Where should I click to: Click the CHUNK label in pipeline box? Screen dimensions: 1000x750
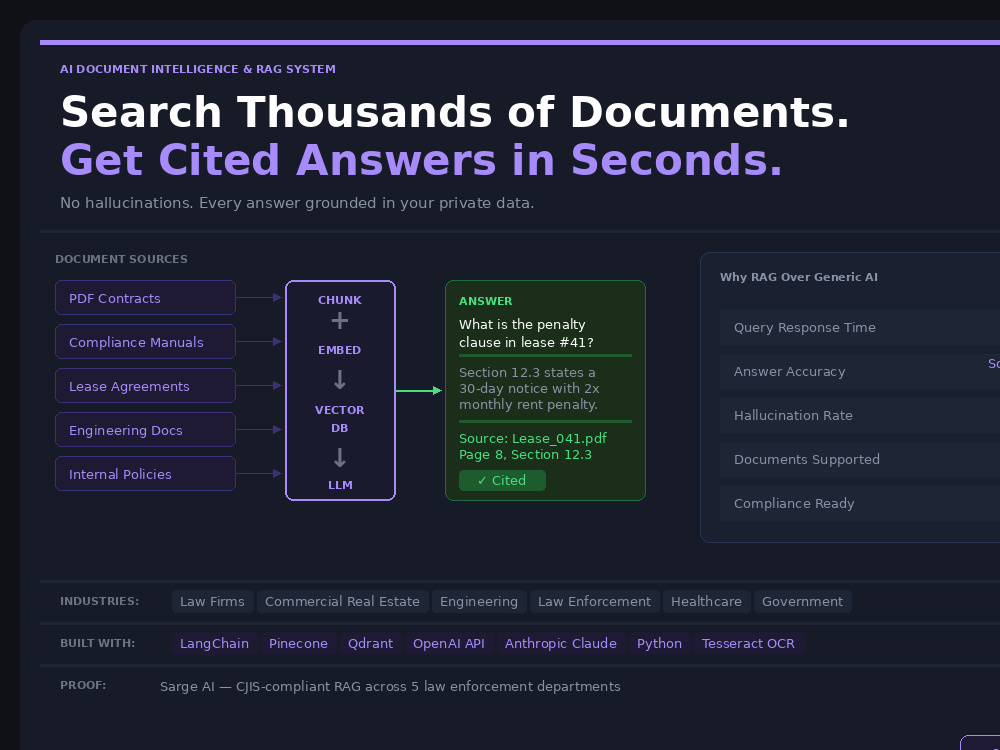pos(340,300)
